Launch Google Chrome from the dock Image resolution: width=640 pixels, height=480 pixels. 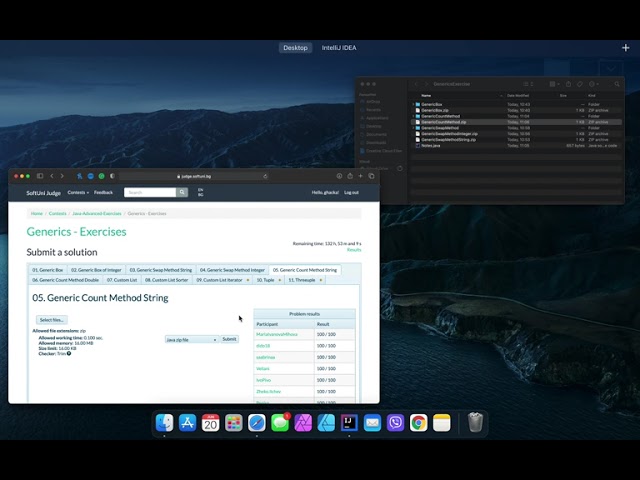418,423
